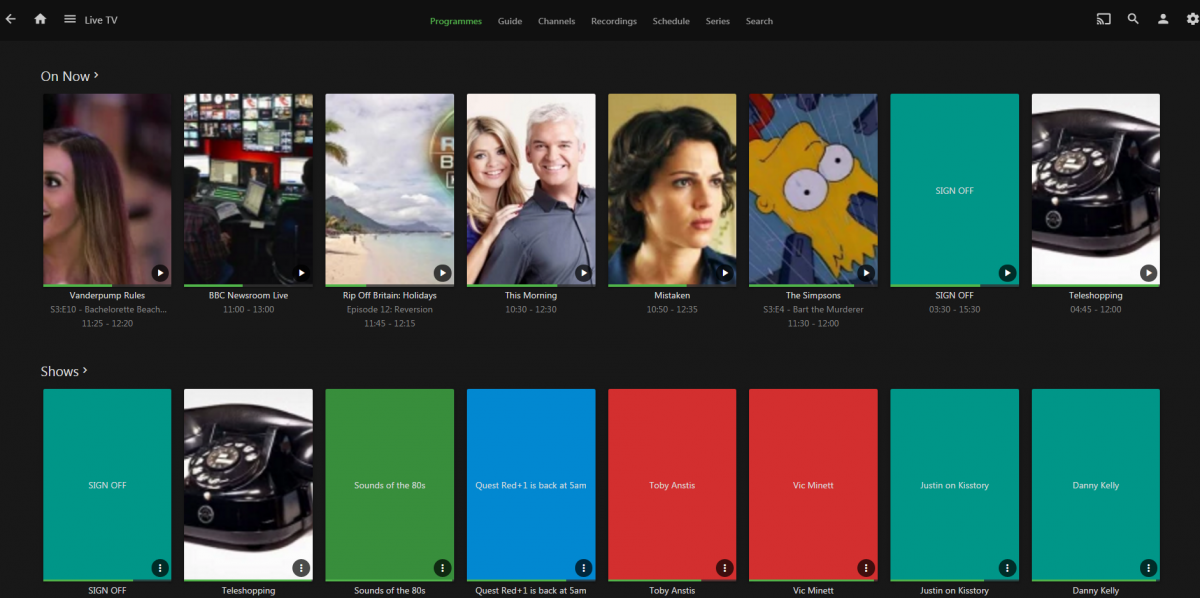Go to the Home screen icon
The width and height of the screenshot is (1200, 598).
click(x=40, y=19)
